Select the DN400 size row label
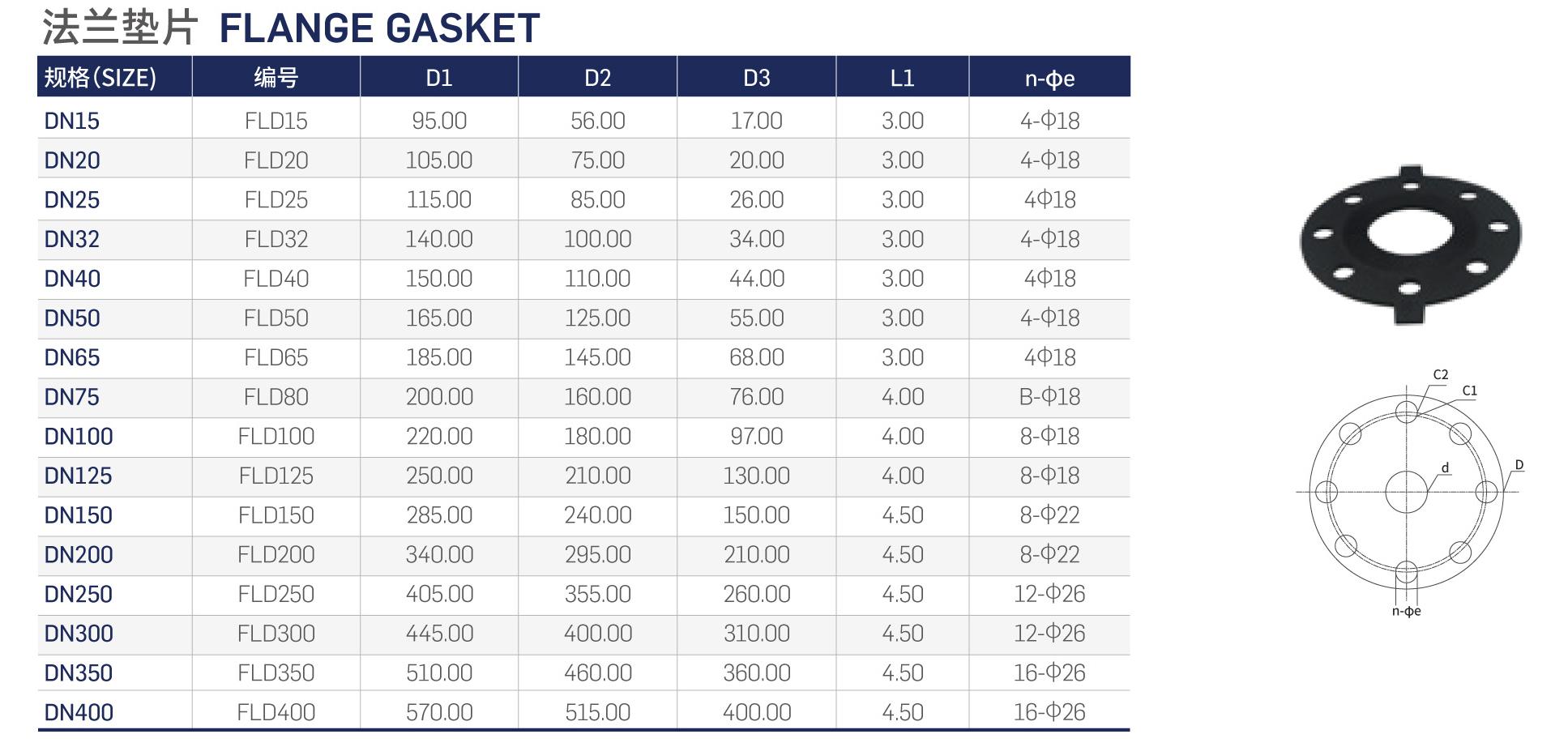This screenshot has height=747, width=1568. tap(79, 712)
